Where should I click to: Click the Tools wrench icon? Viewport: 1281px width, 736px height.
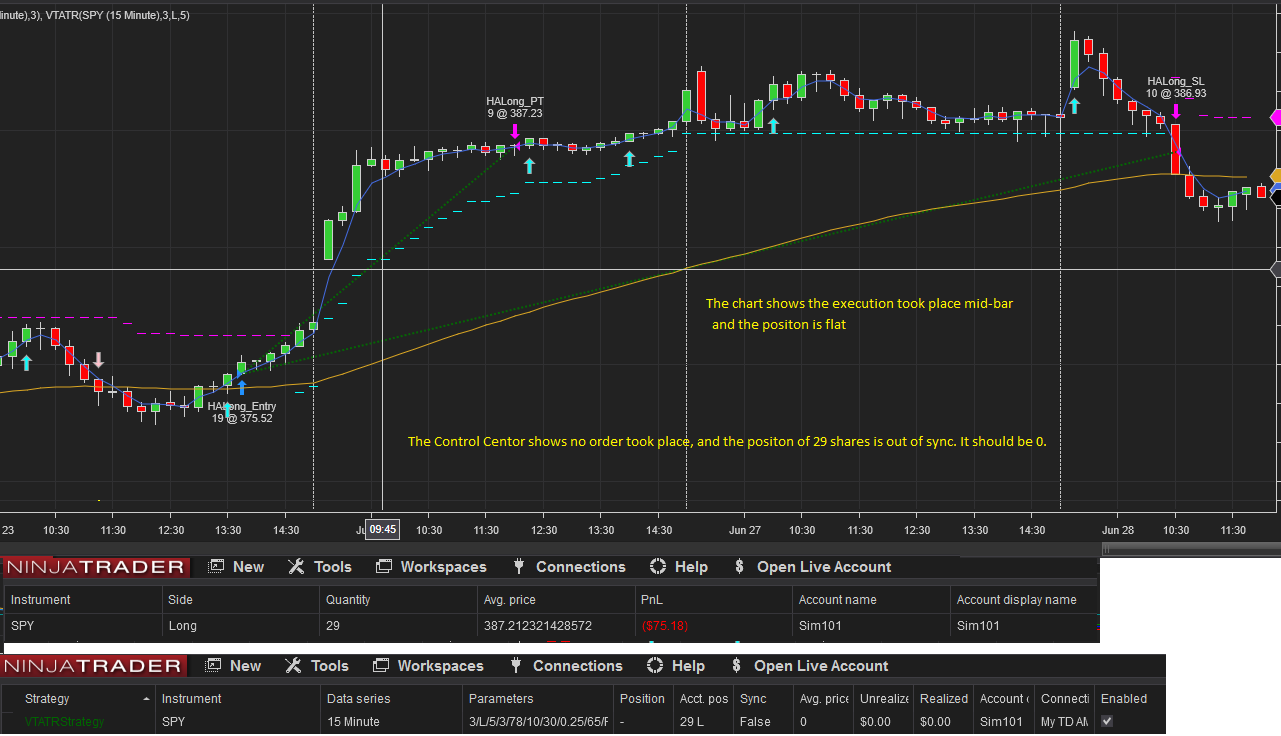[297, 566]
